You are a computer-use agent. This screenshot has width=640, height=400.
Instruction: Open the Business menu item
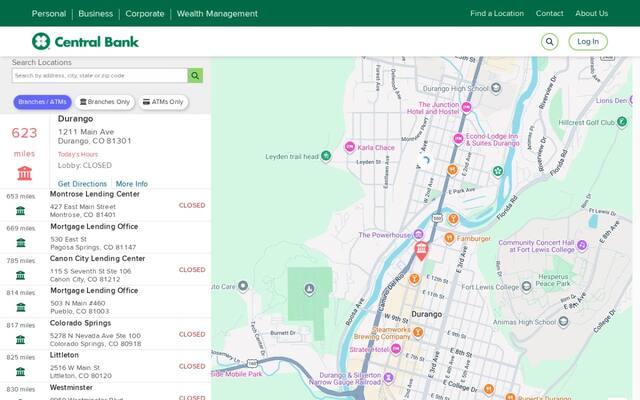96,13
